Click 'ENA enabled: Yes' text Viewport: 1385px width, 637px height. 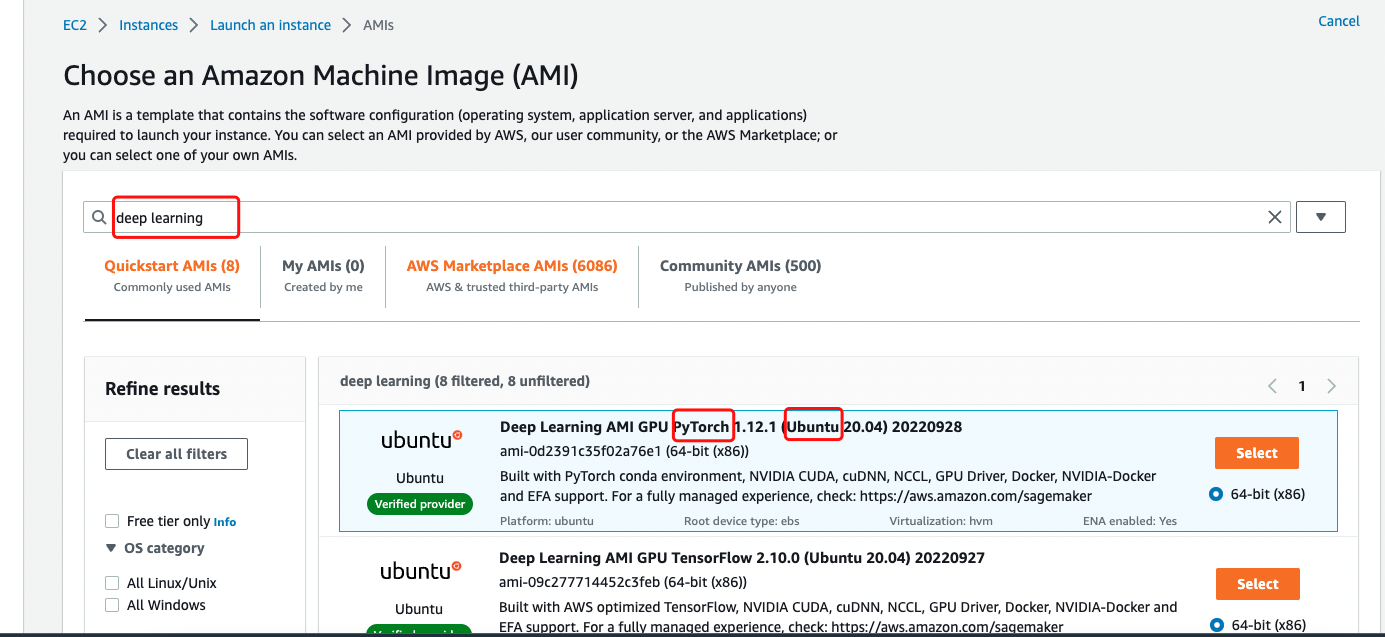[1130, 521]
